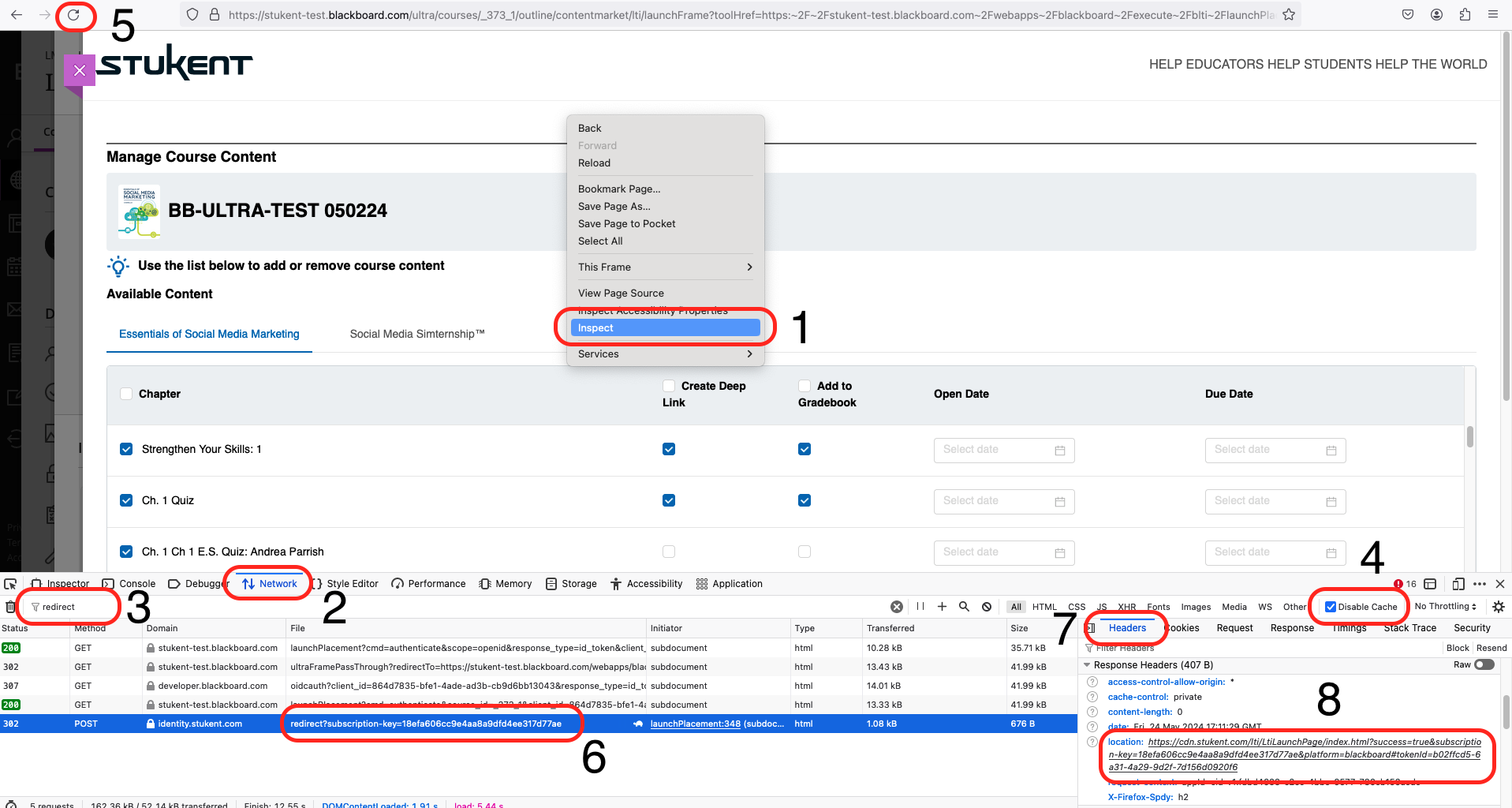
Task: Open Strengthen Your Skills due date picker
Action: pyautogui.click(x=1275, y=450)
